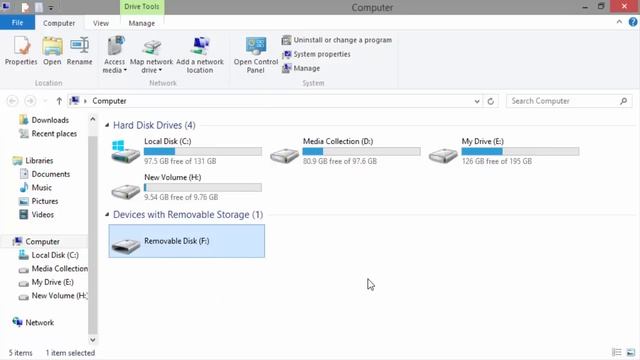Collapse the Hard Disk Drives group
The image size is (640, 360).
pyautogui.click(x=107, y=125)
